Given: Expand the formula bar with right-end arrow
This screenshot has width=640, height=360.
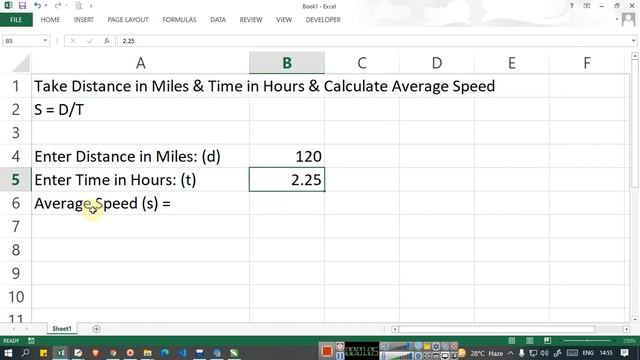Looking at the screenshot, I should [633, 41].
